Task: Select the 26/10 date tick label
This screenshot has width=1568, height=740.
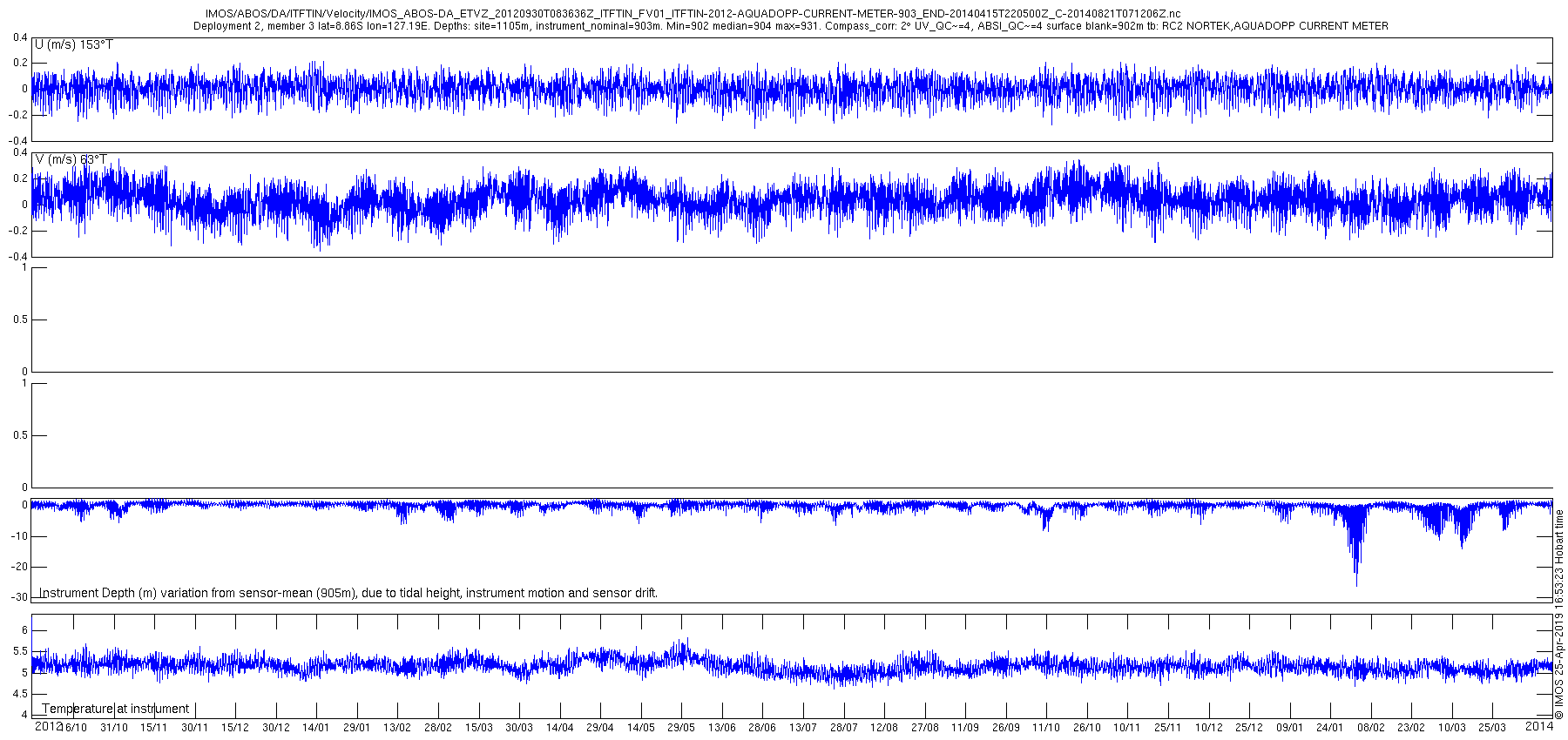Action: (x=1087, y=728)
